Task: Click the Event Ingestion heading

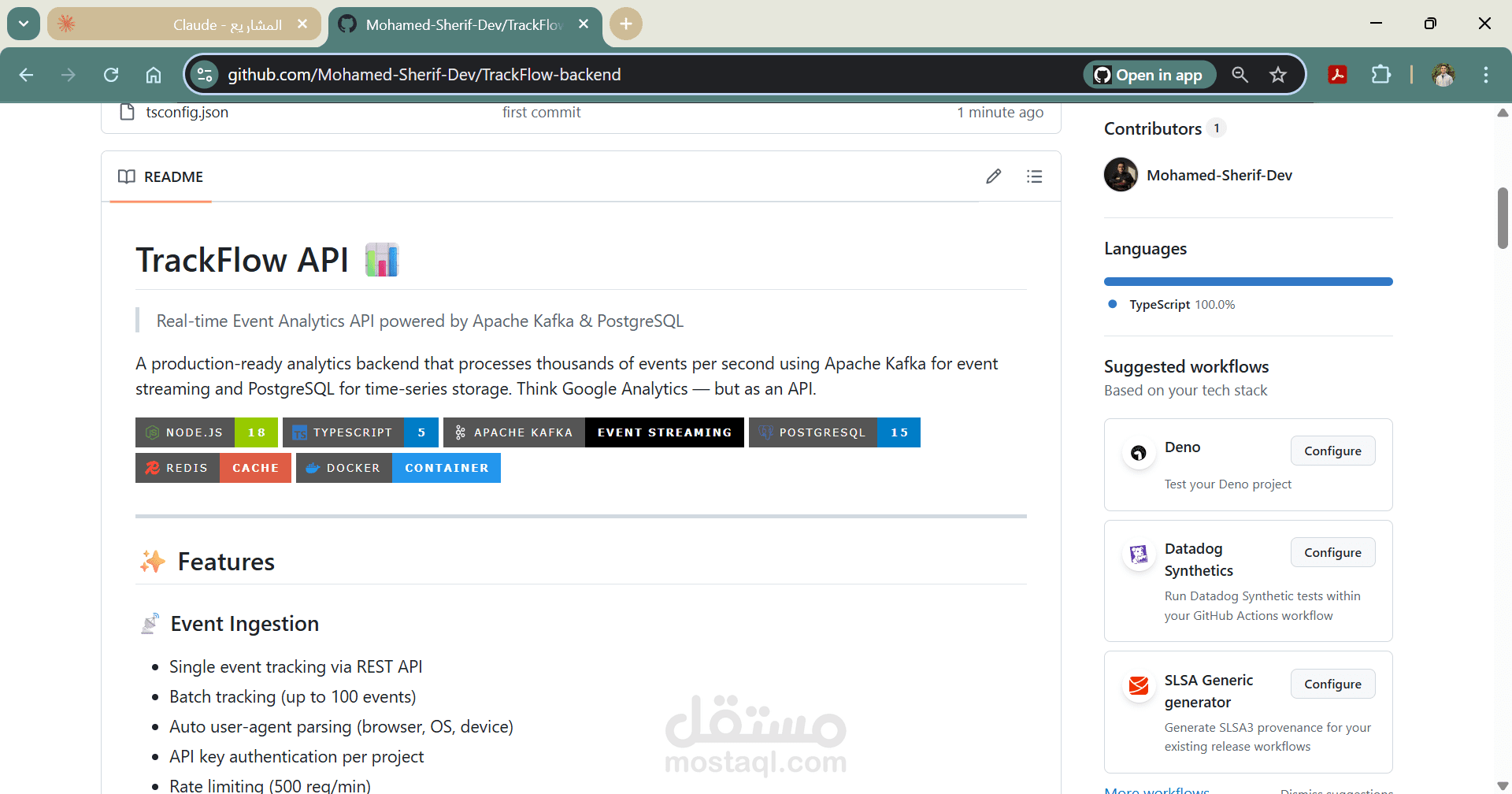Action: coord(244,624)
